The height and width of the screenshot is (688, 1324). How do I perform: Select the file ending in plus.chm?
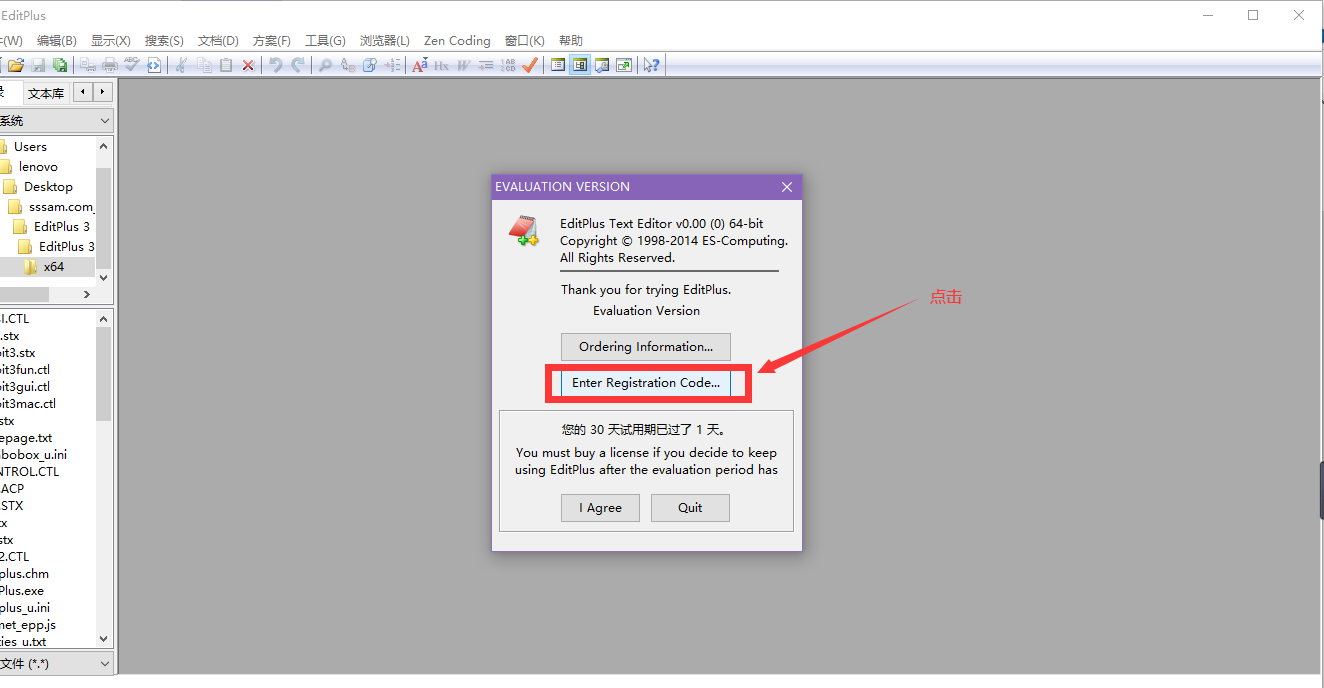click(24, 574)
